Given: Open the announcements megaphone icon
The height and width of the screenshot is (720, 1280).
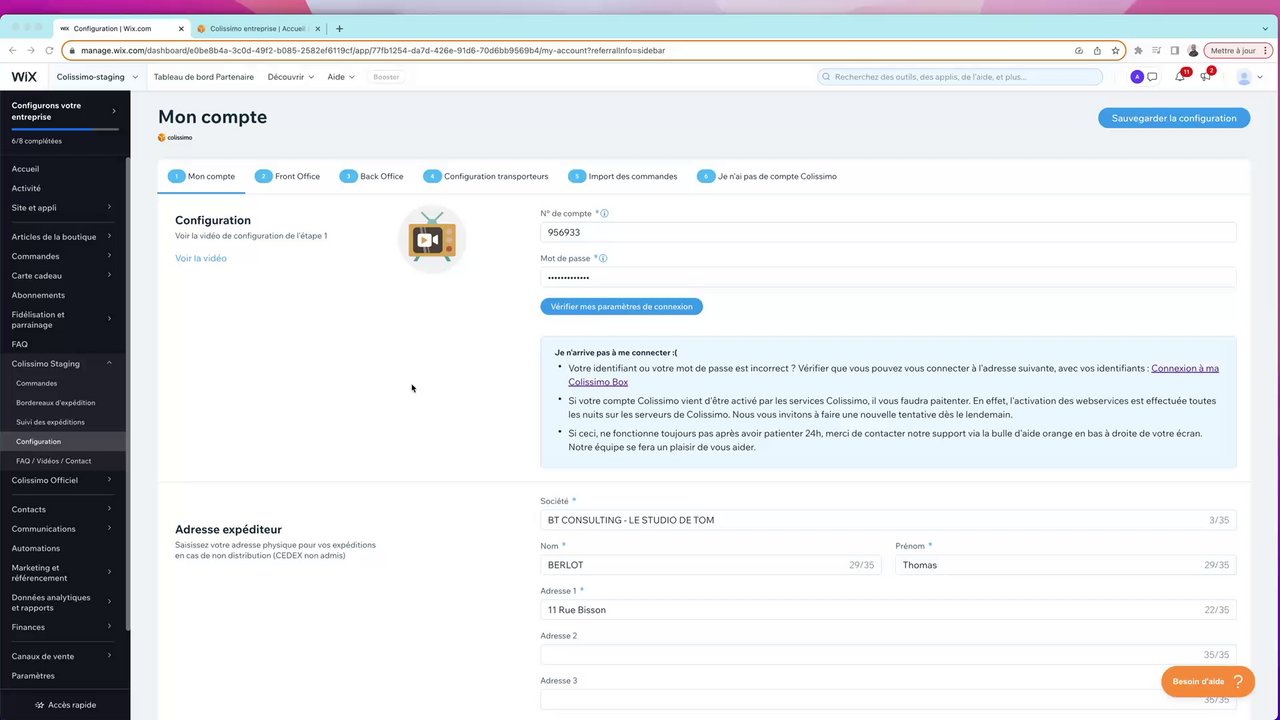Looking at the screenshot, I should (1205, 77).
